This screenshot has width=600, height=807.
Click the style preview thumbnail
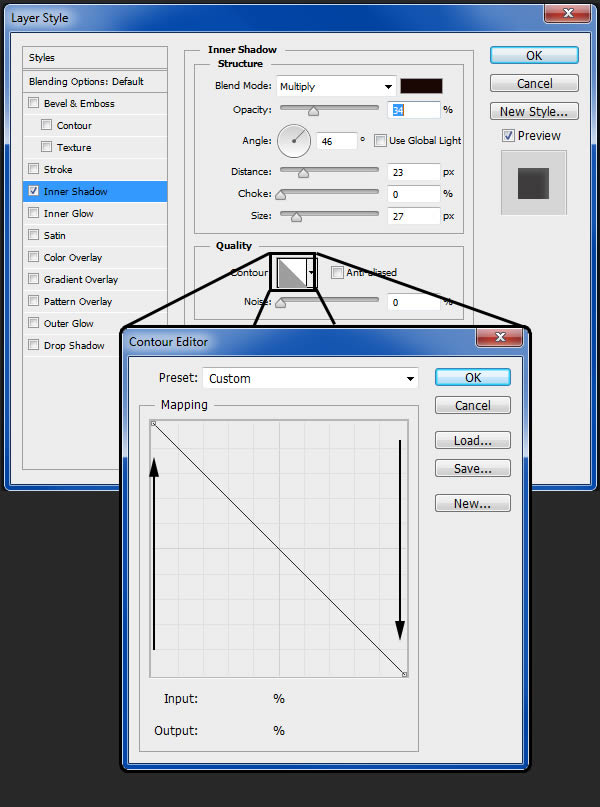(x=534, y=183)
